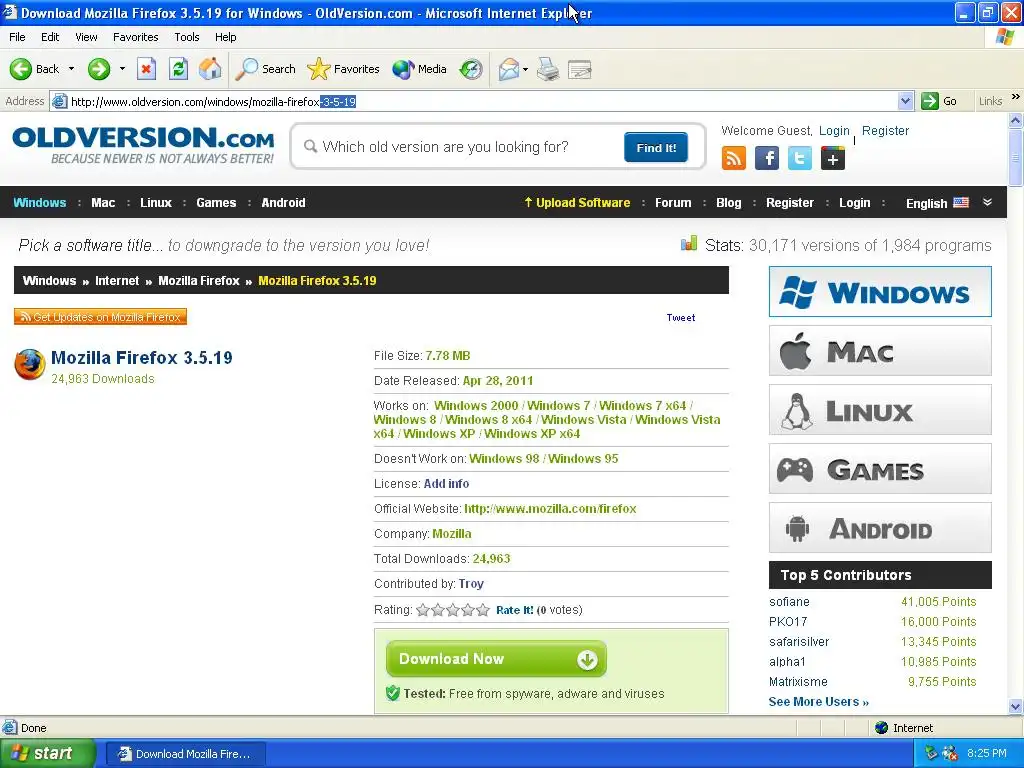Viewport: 1024px width, 768px height.
Task: Click the Mac platform sidebar banner
Action: tap(880, 351)
